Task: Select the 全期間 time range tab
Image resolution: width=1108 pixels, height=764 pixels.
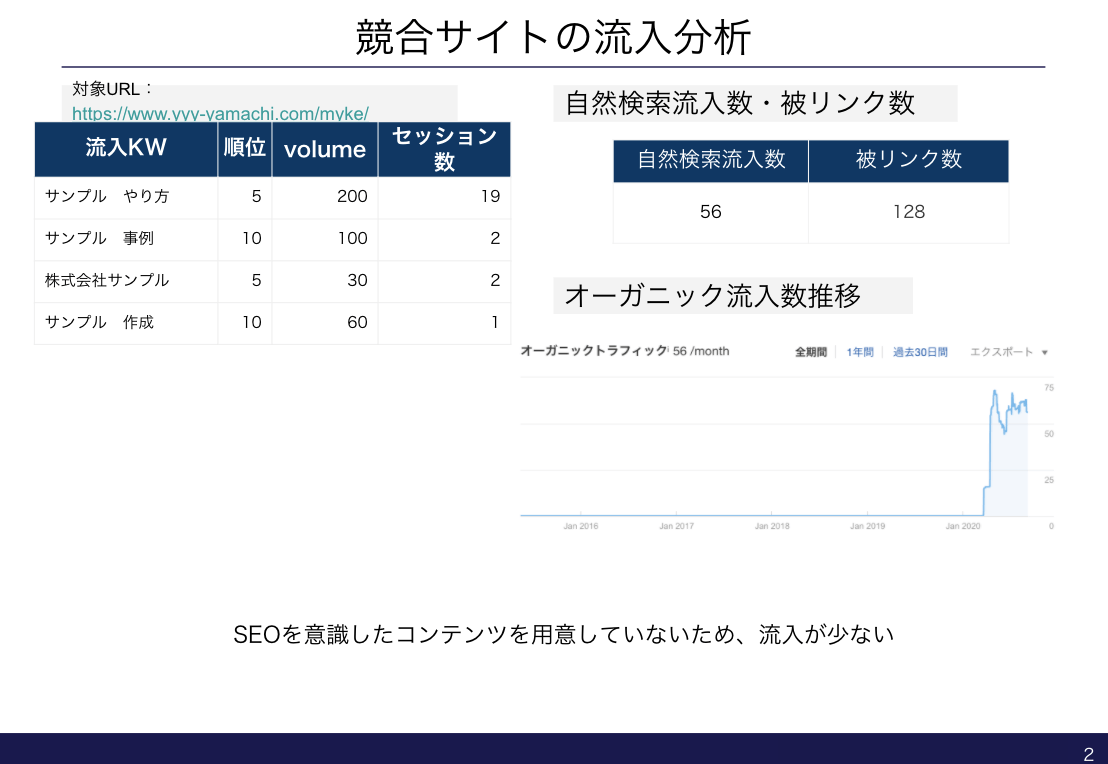Action: tap(810, 353)
